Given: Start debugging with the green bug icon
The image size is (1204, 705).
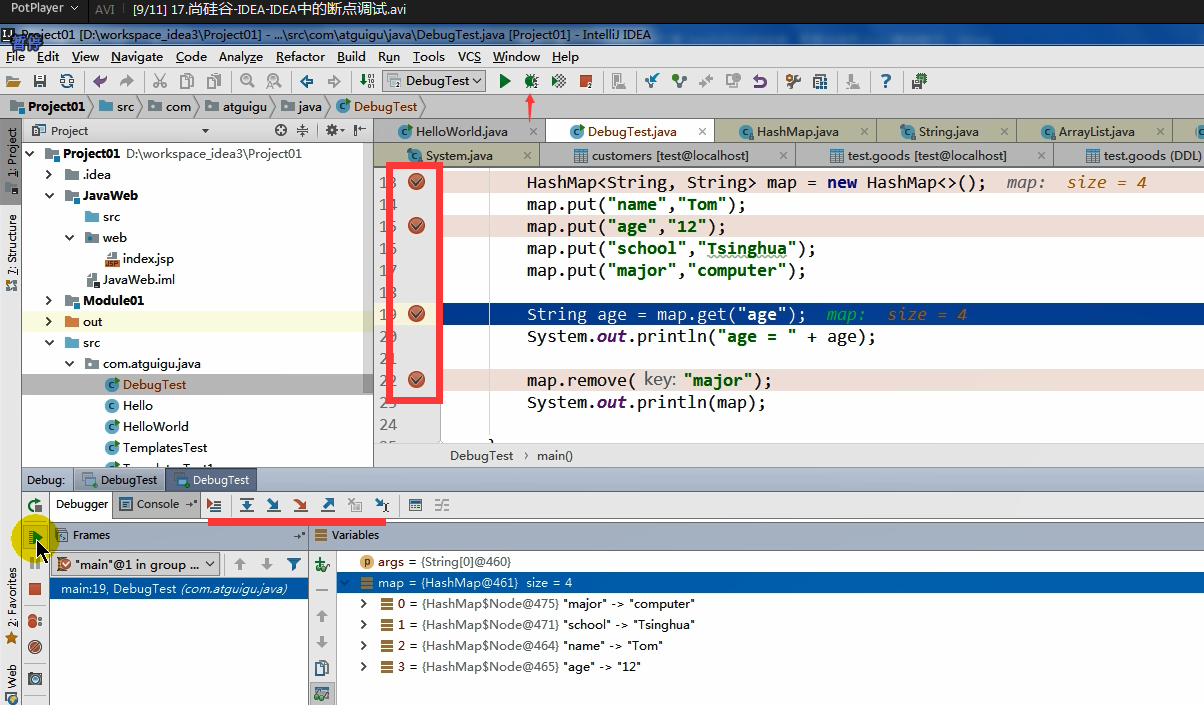Looking at the screenshot, I should click(531, 81).
